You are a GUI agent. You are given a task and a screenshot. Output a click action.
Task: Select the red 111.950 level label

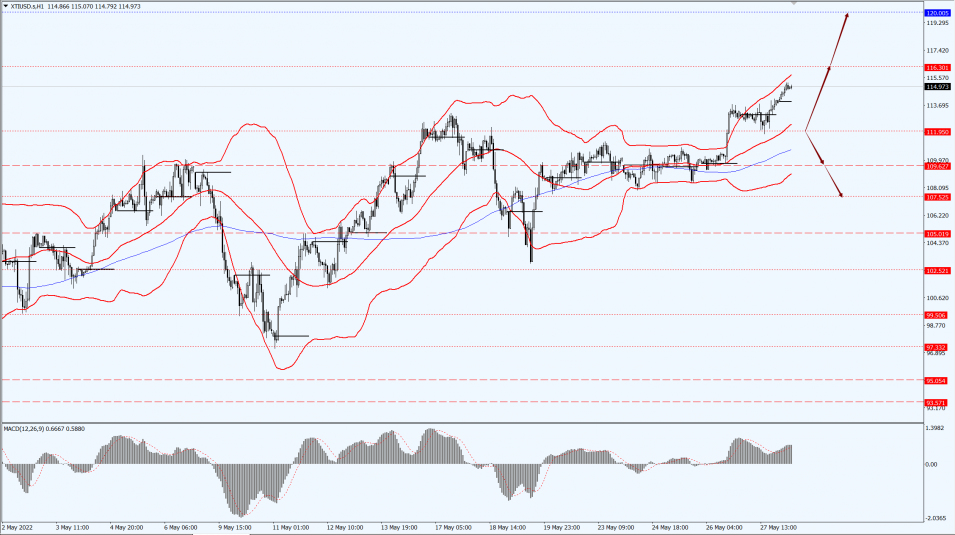(937, 132)
